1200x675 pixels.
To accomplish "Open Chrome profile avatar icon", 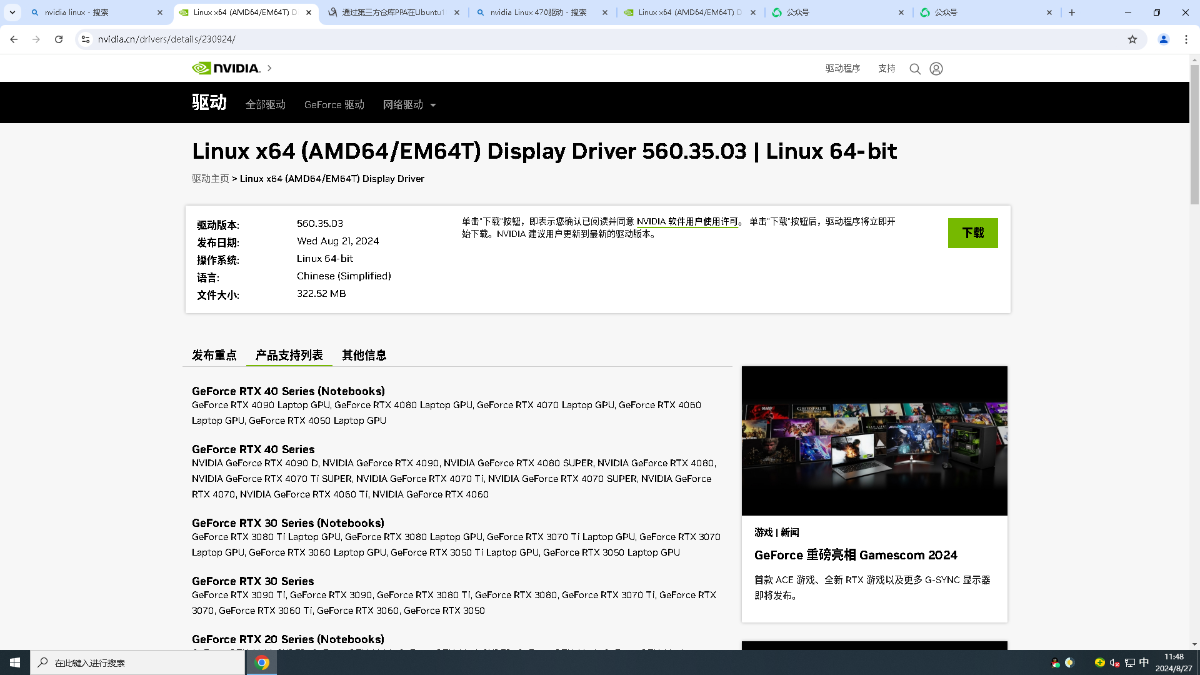I will pos(1163,39).
